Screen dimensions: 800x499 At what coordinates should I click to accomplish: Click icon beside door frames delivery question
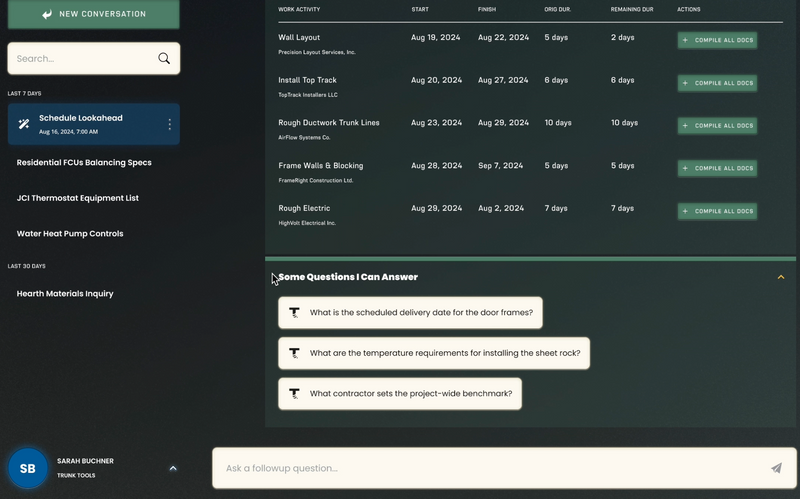point(294,312)
